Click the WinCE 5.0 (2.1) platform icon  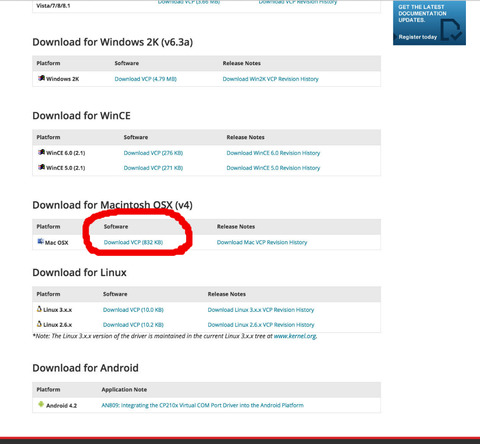click(x=41, y=167)
